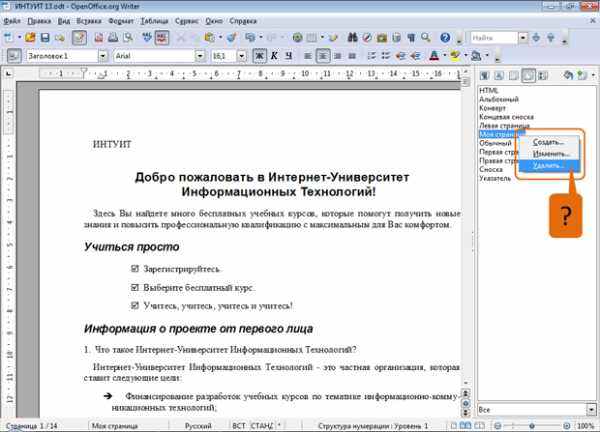Align text left
Image resolution: width=600 pixels, height=432 pixels.
(x=308, y=56)
